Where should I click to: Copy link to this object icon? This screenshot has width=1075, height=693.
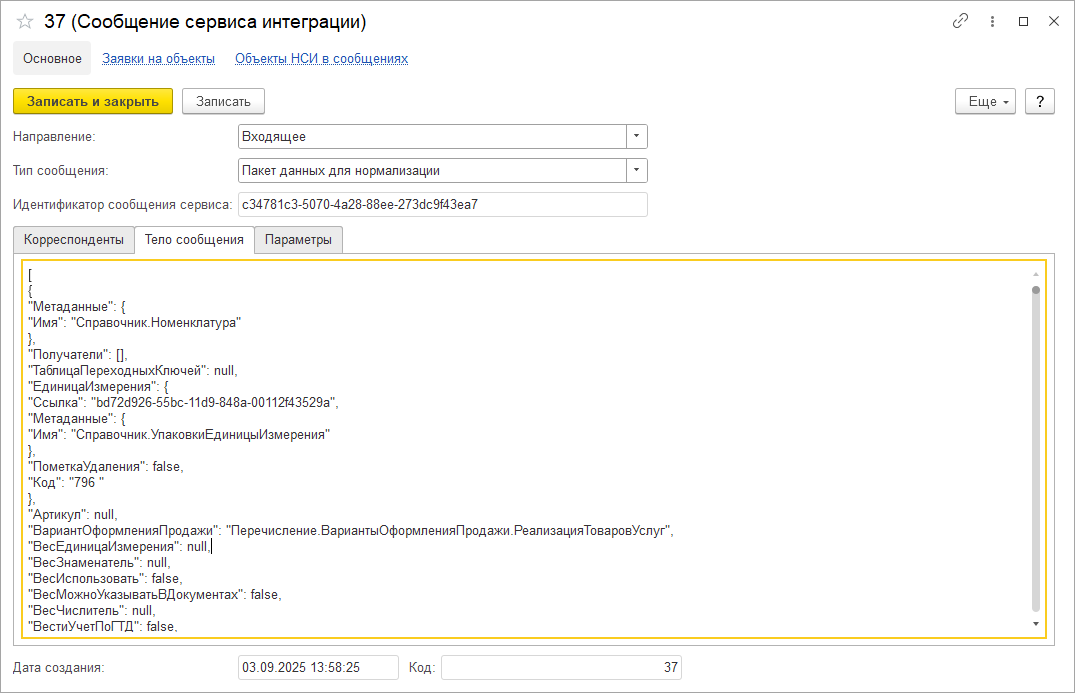tap(961, 21)
